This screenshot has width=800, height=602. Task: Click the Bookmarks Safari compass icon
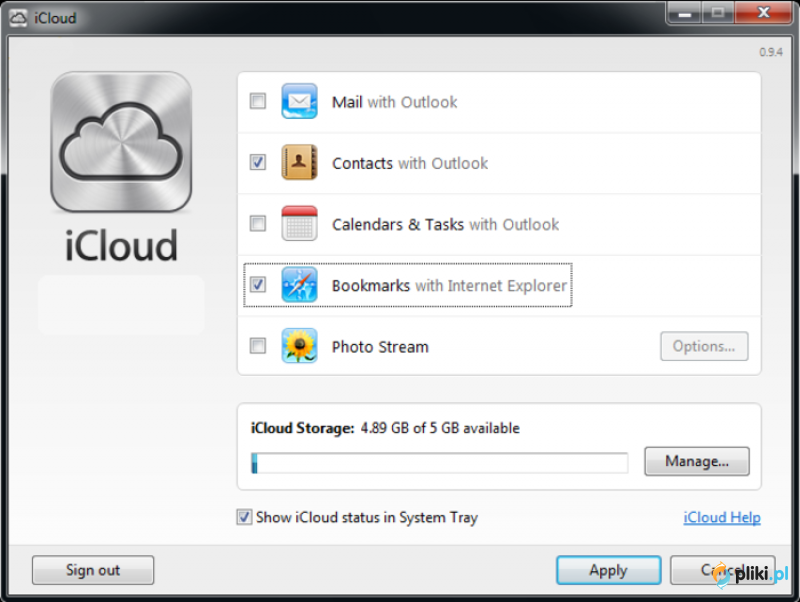pyautogui.click(x=299, y=285)
